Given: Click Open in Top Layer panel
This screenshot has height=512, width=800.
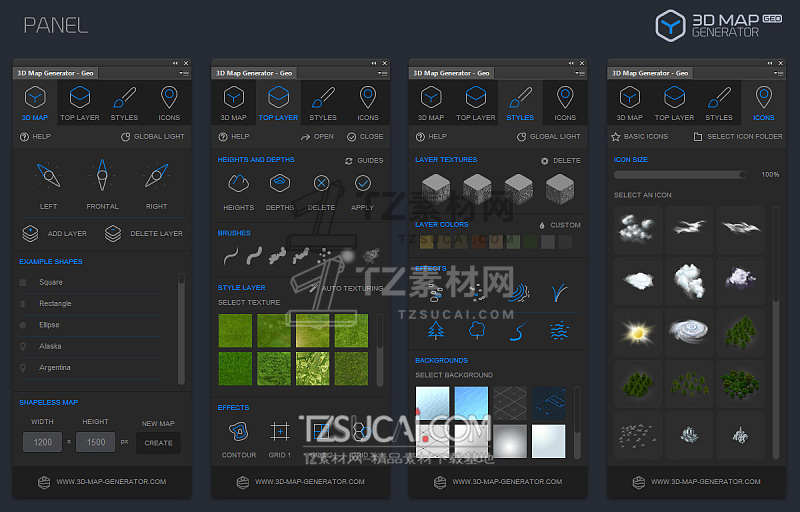Looking at the screenshot, I should (x=317, y=137).
